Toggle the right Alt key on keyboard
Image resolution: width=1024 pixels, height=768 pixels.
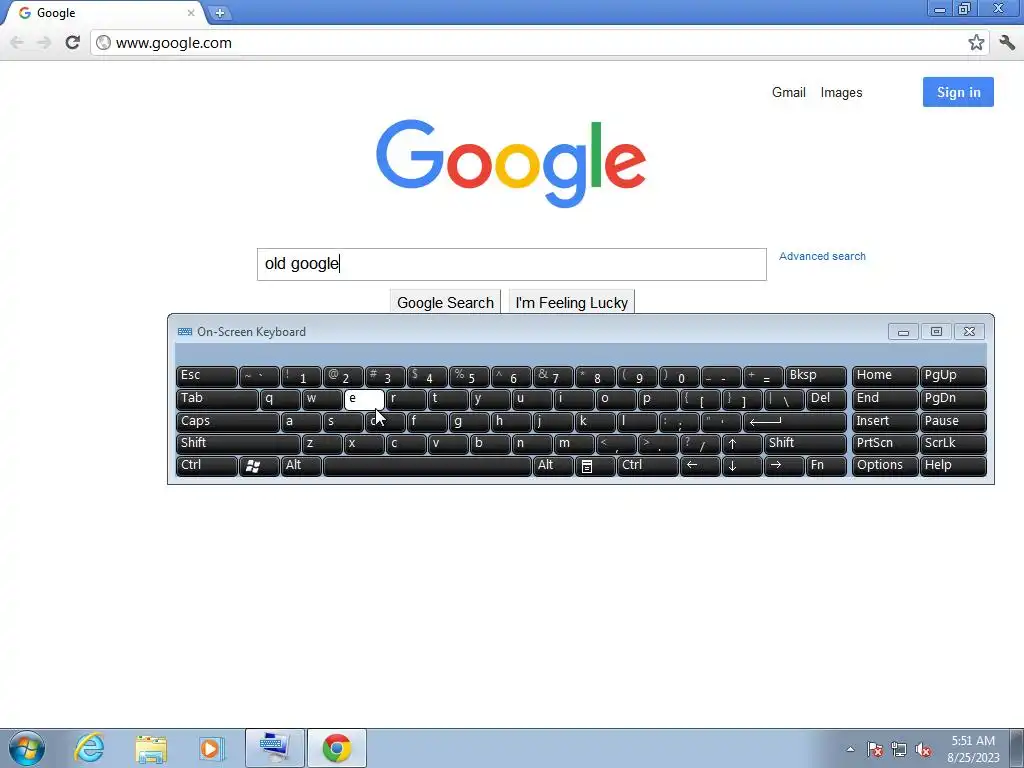click(552, 466)
